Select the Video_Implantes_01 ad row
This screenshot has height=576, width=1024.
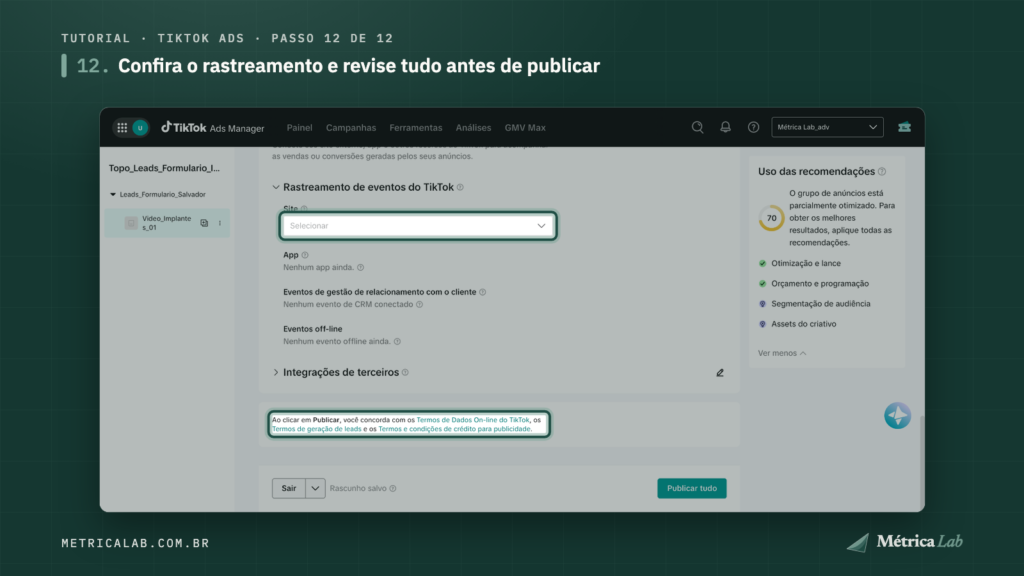tap(167, 223)
